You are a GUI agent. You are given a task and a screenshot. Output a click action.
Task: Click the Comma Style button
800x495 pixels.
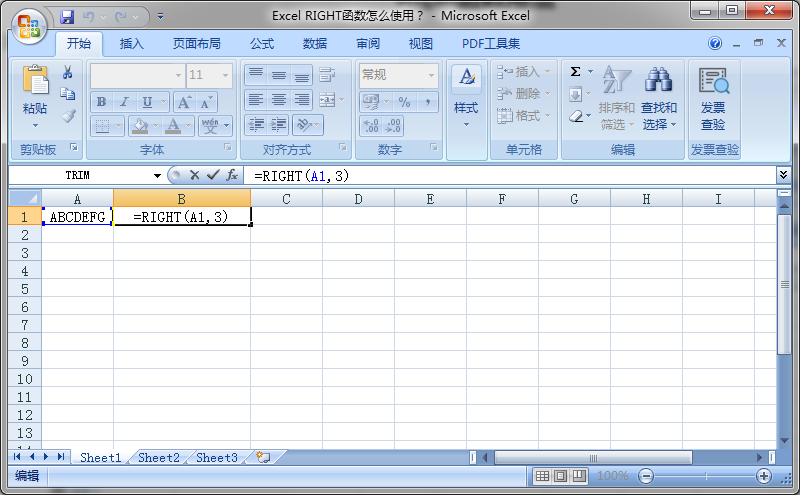(x=428, y=102)
